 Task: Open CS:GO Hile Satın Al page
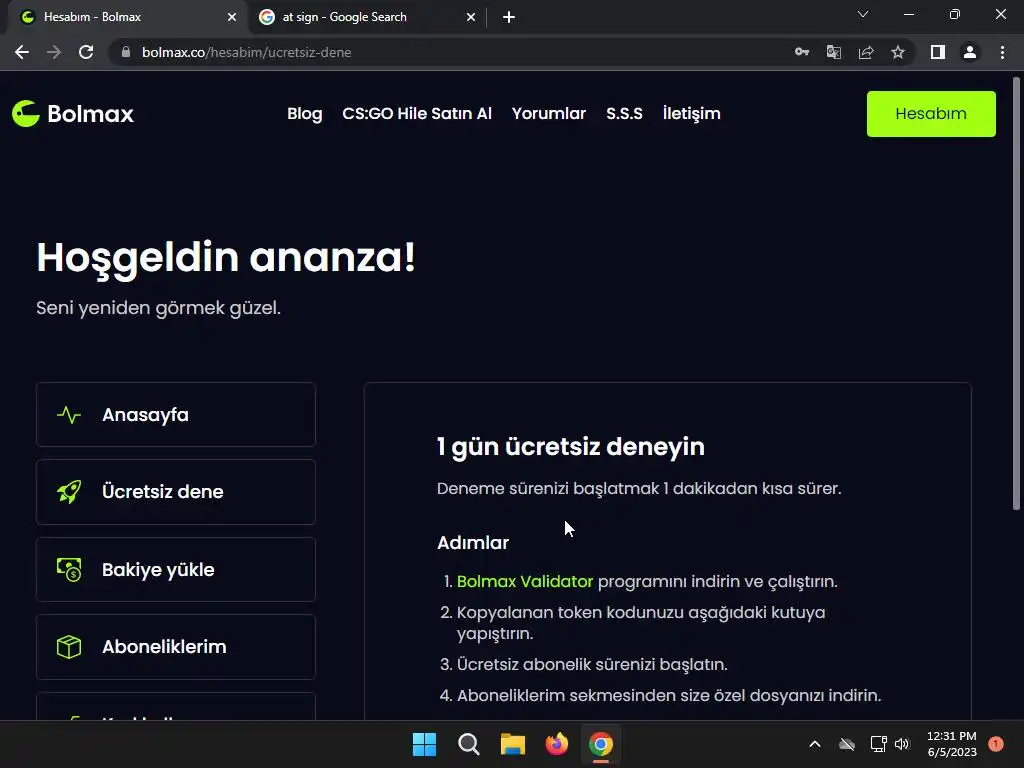[x=417, y=114]
